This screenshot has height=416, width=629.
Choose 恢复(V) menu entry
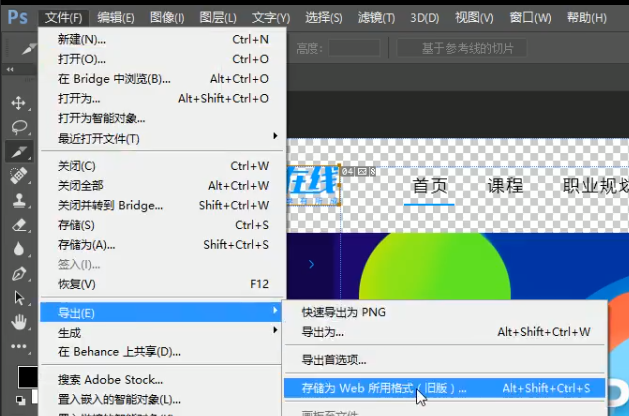162,284
